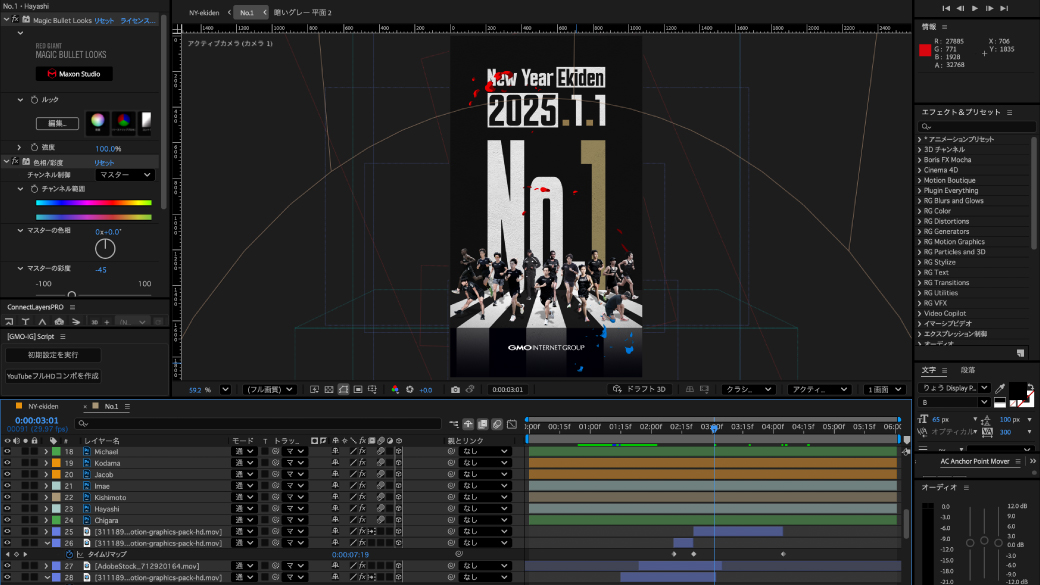The width and height of the screenshot is (1040, 585).
Task: Expand the Michael layer properties
Action: [x=46, y=452]
